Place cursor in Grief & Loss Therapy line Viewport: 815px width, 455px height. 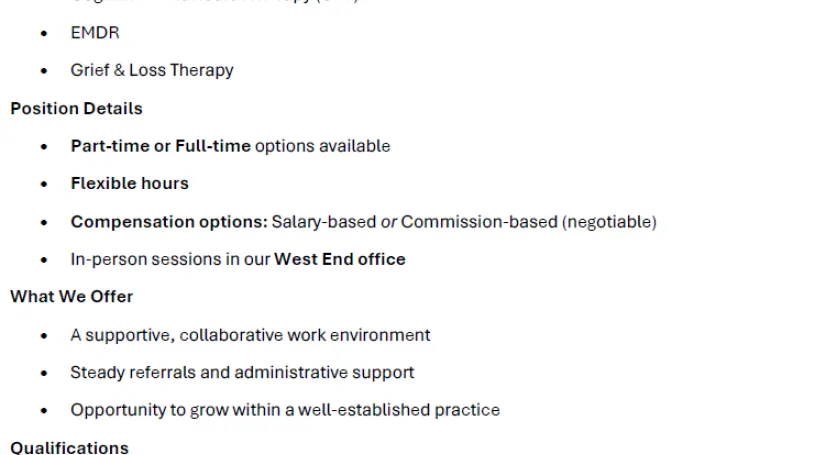tap(151, 70)
